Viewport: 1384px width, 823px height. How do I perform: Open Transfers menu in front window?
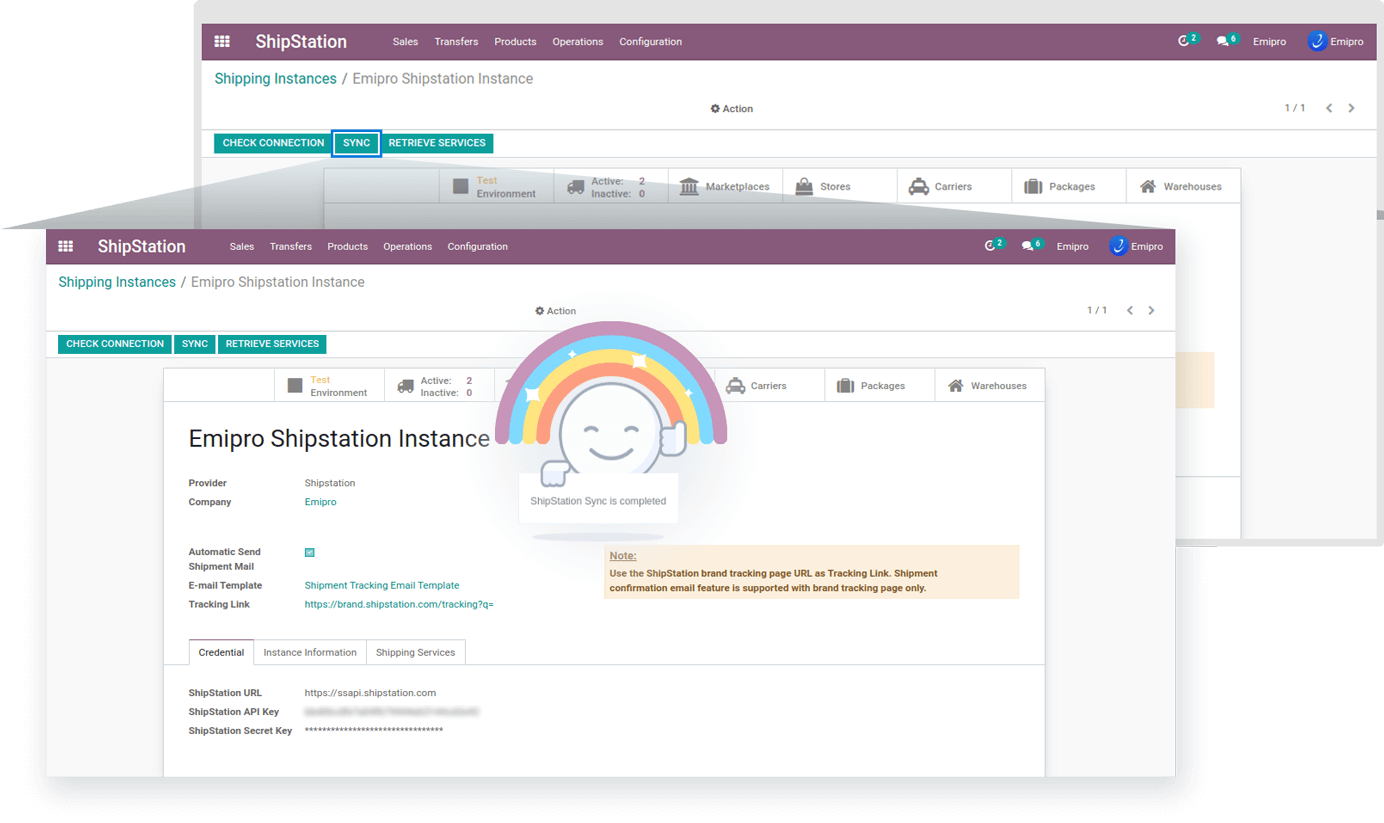(291, 246)
